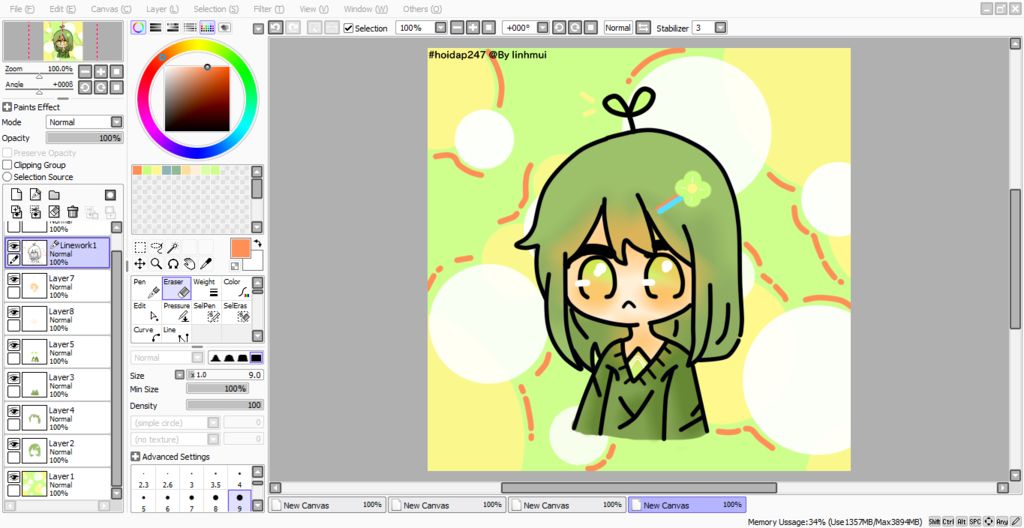
Task: Click the clear layer icon
Action: (54, 212)
